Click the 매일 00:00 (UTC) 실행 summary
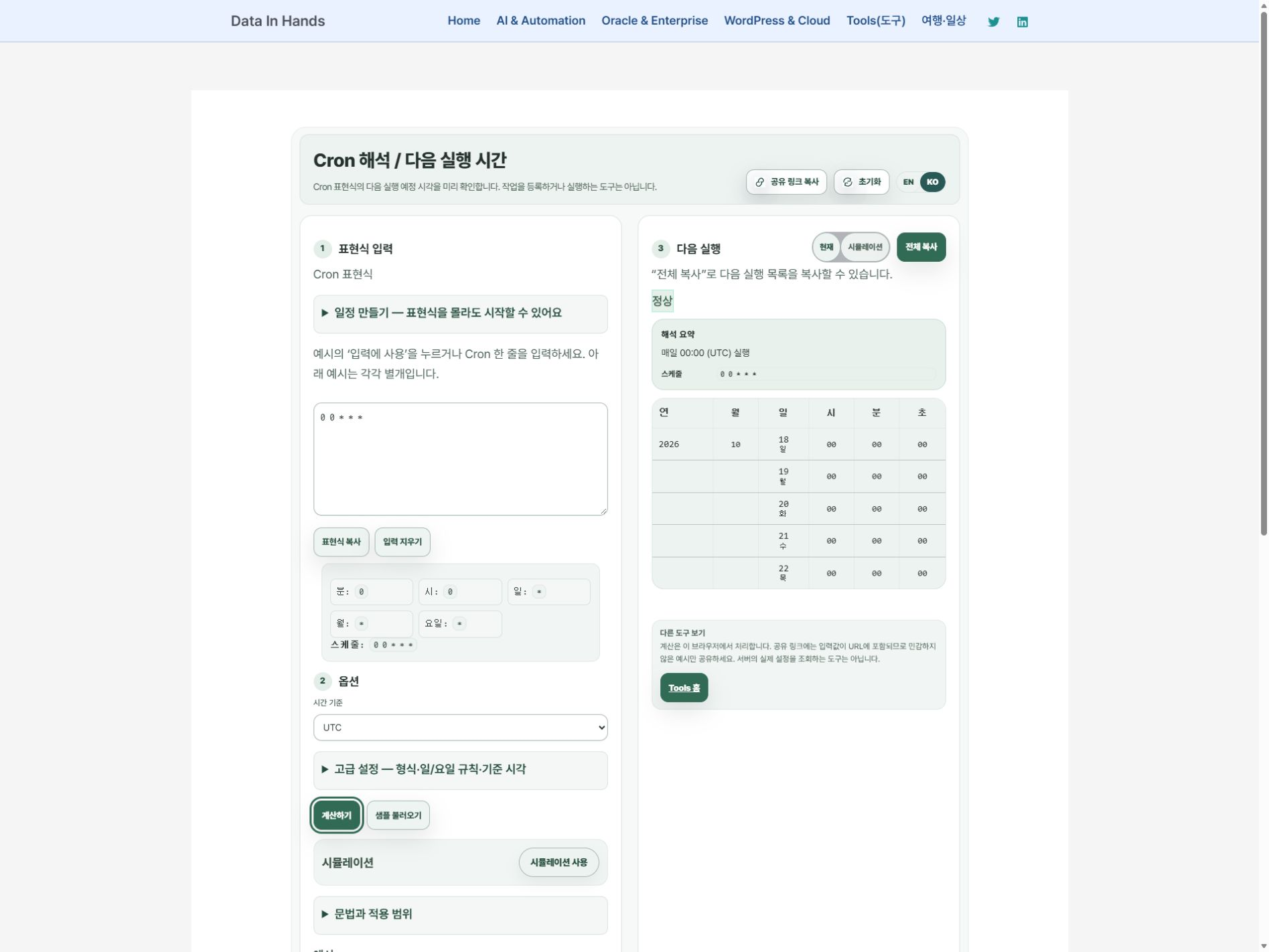 coord(705,353)
